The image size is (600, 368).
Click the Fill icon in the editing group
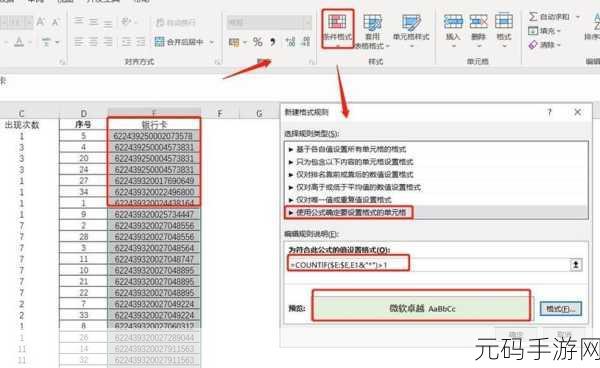(x=533, y=31)
